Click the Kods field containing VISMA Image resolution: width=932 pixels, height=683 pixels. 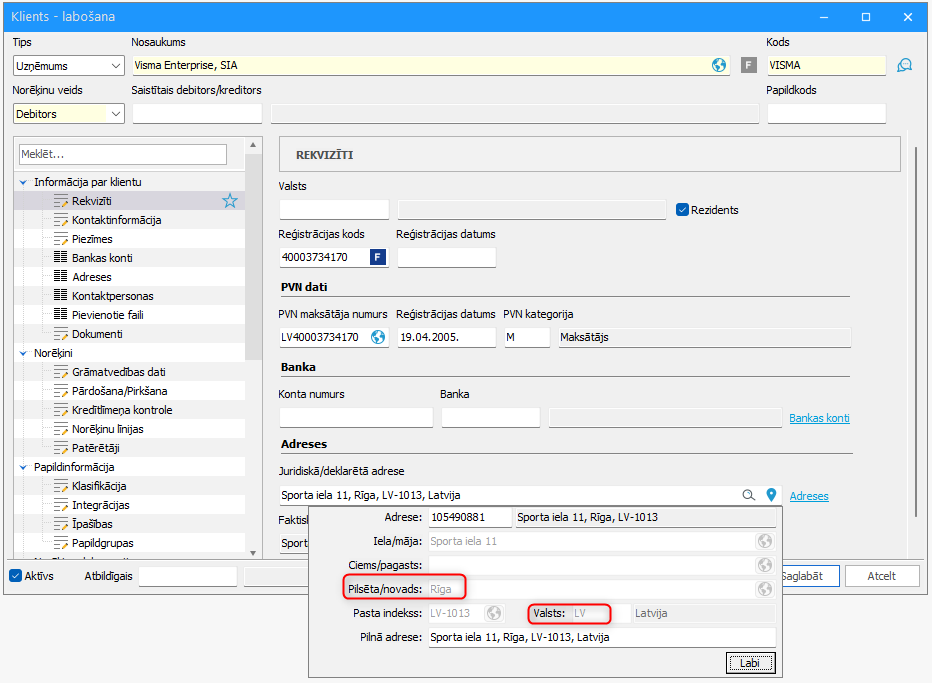(x=826, y=65)
